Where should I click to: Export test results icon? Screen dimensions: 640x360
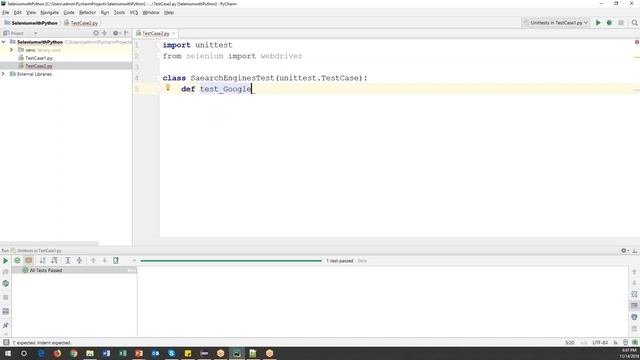tap(116, 260)
